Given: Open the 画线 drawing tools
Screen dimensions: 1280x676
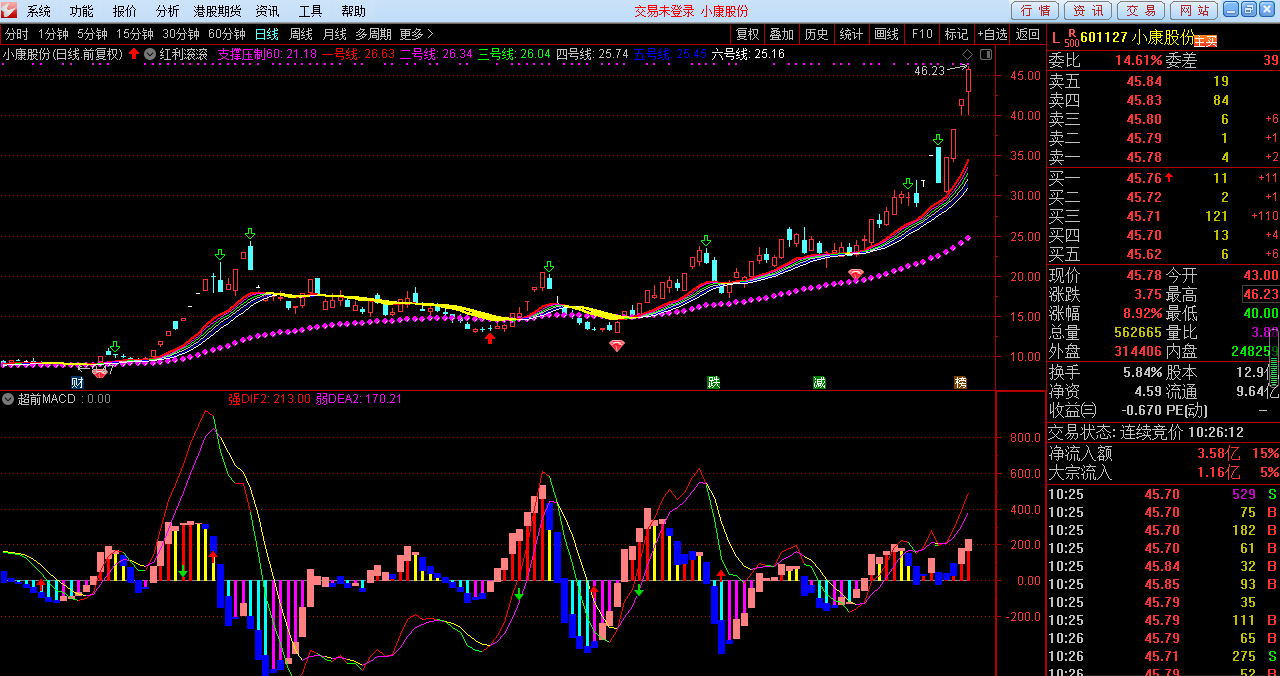Looking at the screenshot, I should pyautogui.click(x=886, y=34).
